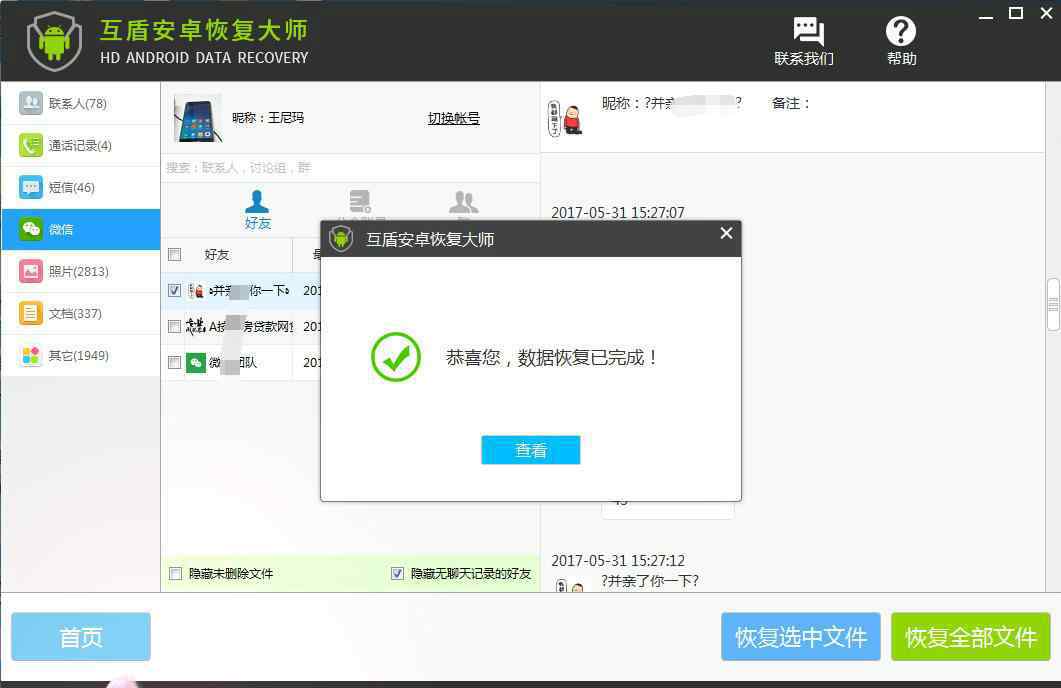The width and height of the screenshot is (1061, 688).
Task: Select 照片(2813) in the sidebar
Action: (81, 271)
